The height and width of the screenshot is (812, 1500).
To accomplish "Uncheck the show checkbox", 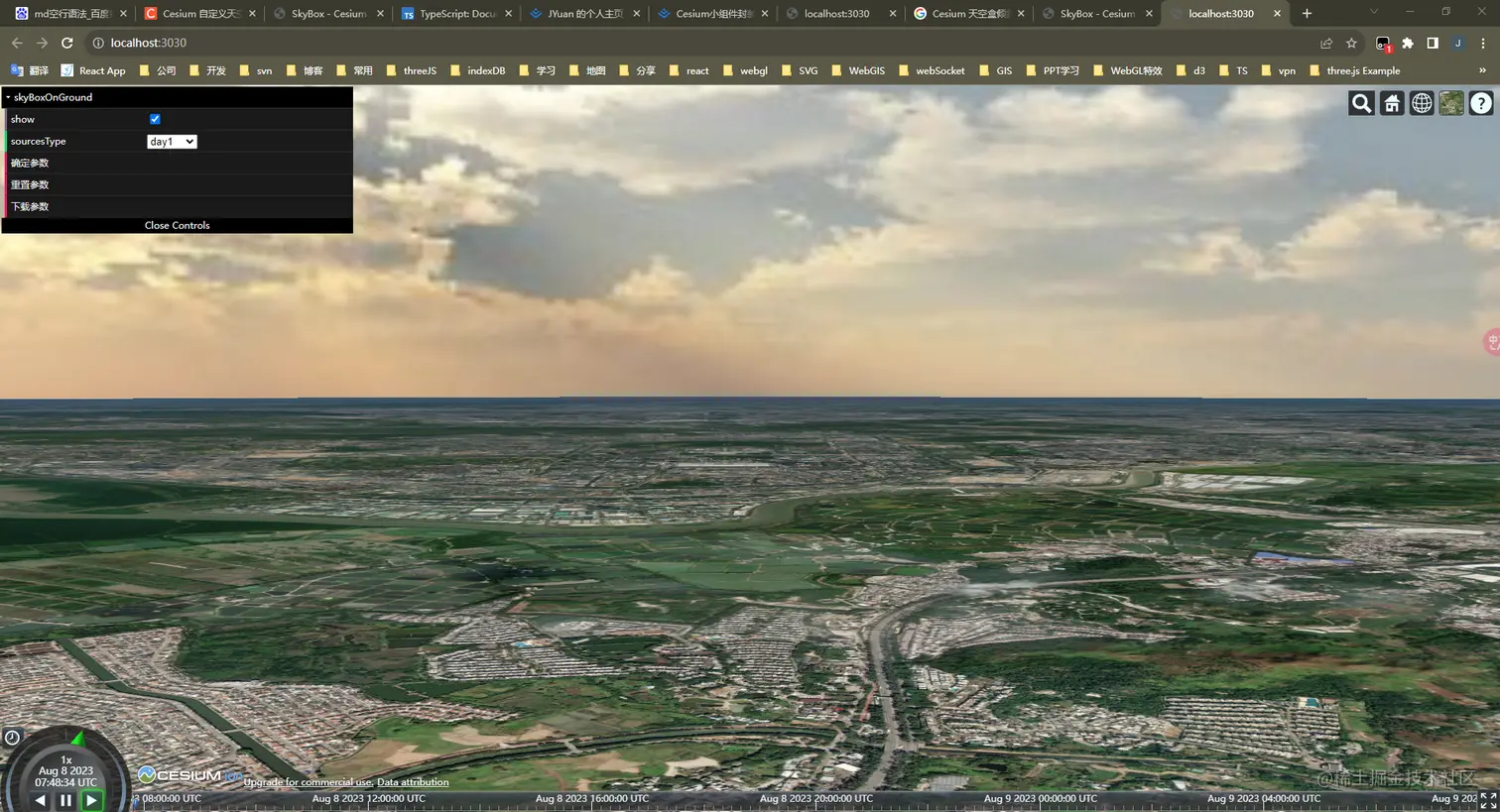I will tap(155, 119).
